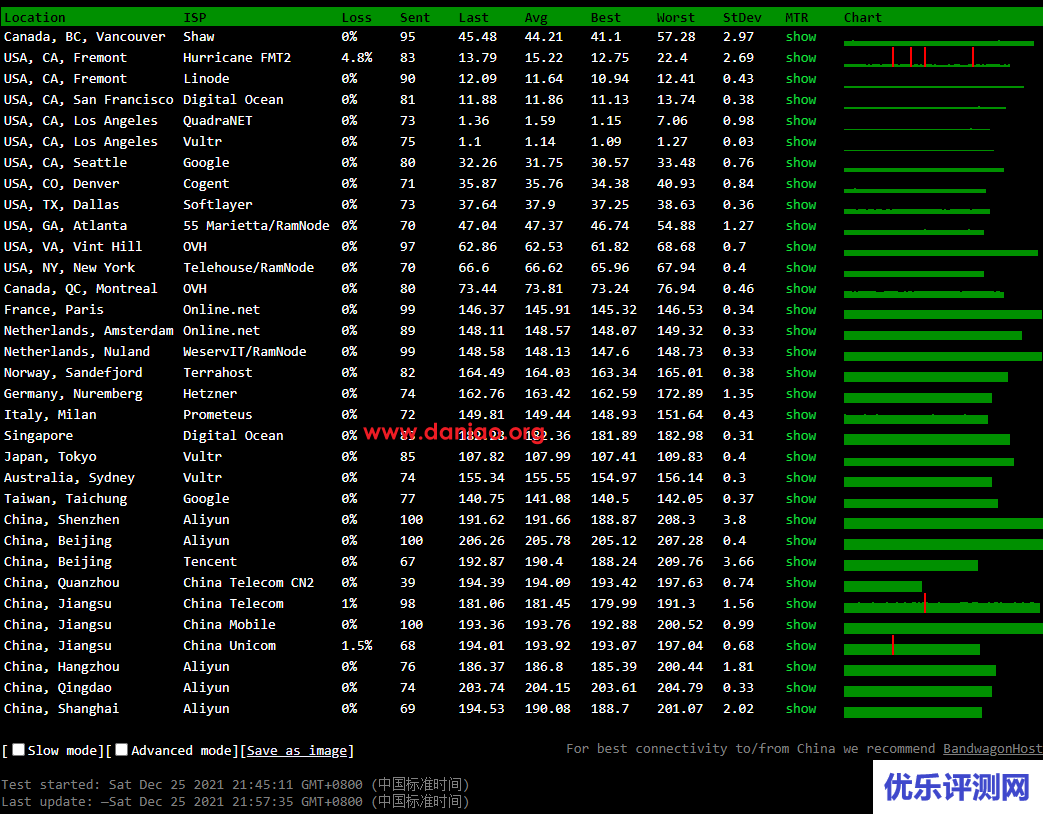This screenshot has width=1043, height=814.
Task: Show MTR for Sydney Vultr row
Action: click(x=801, y=477)
